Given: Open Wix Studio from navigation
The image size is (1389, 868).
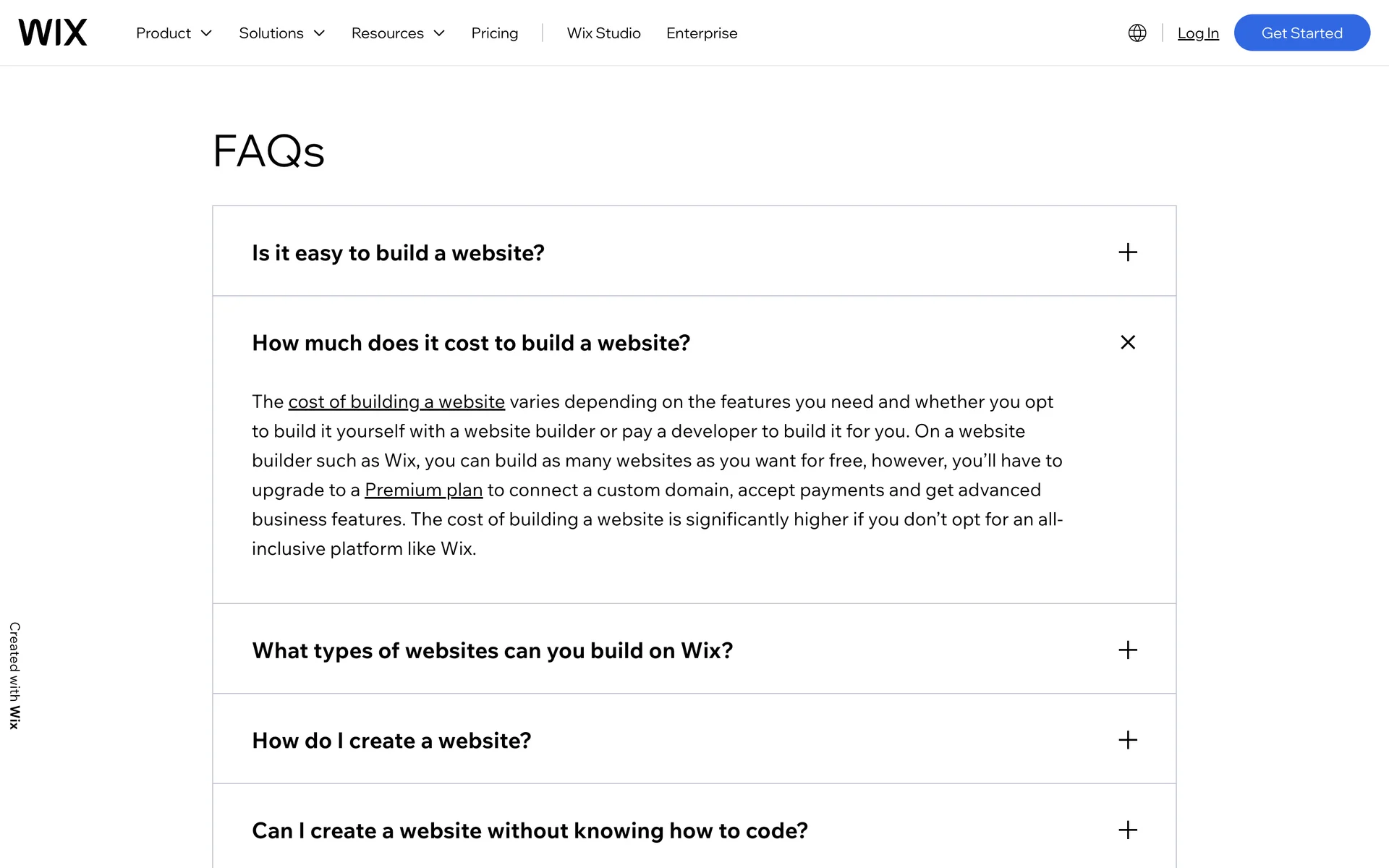Looking at the screenshot, I should pyautogui.click(x=603, y=33).
